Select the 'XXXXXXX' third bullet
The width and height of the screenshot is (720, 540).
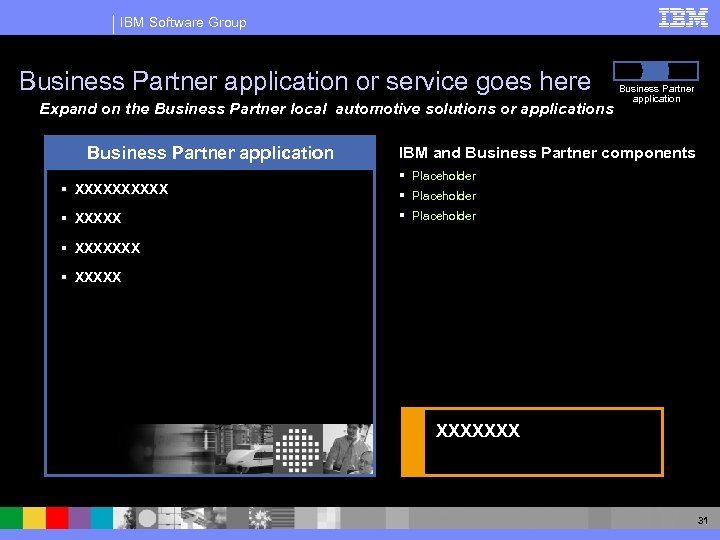click(x=107, y=248)
